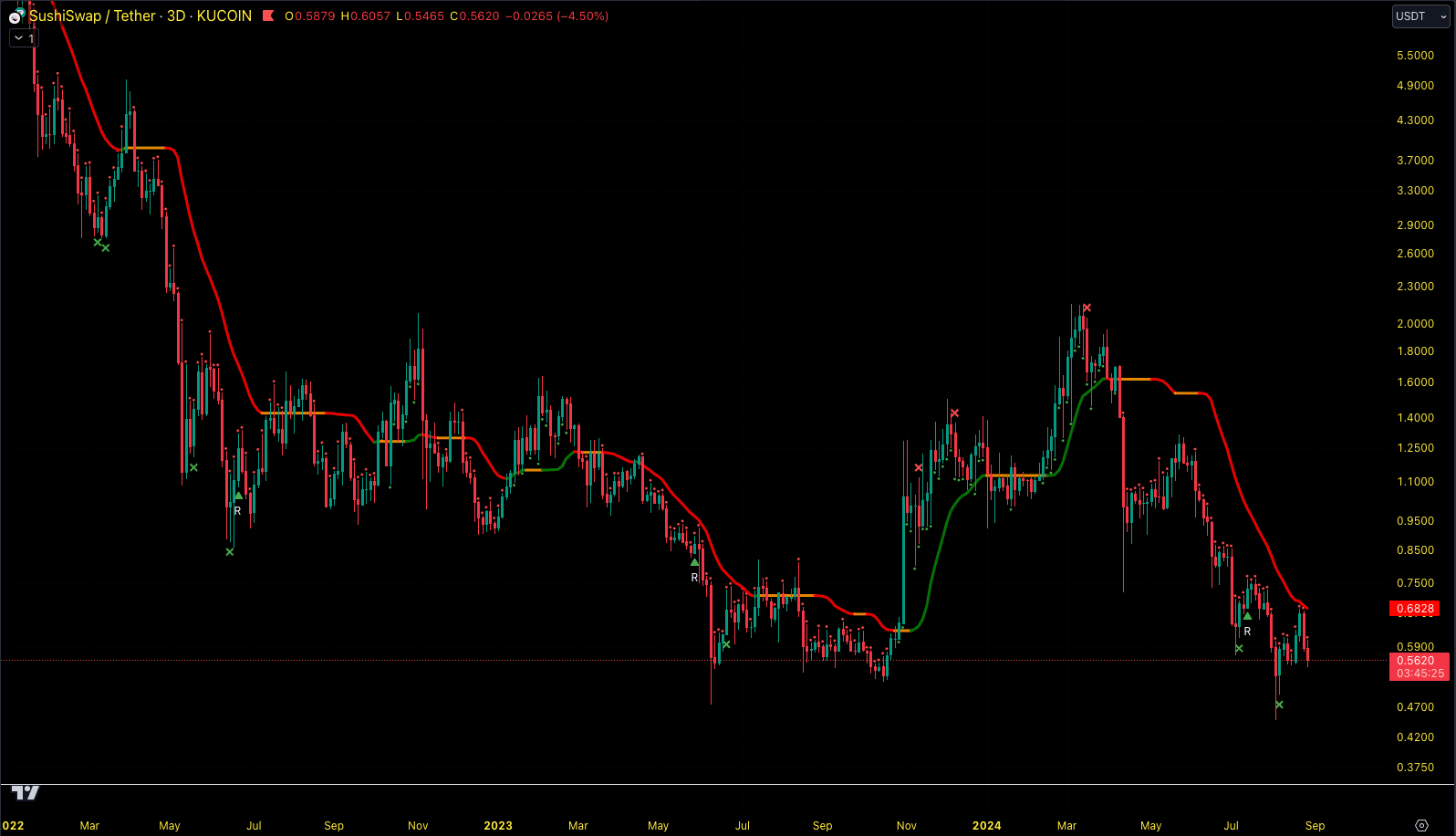Click the red flag icon beside KUCOIN

coord(268,16)
